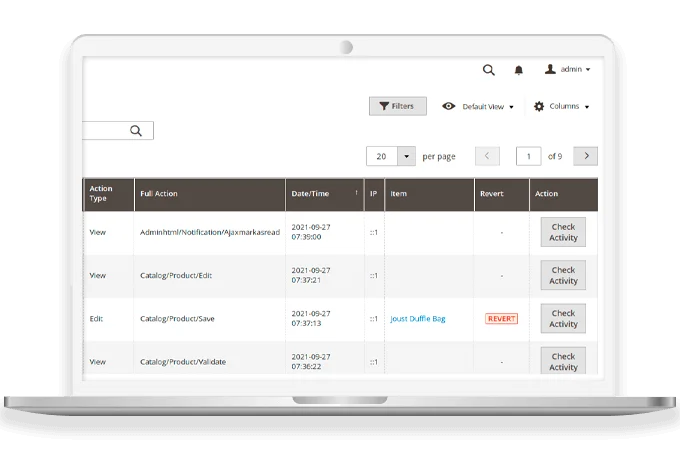
Task: Click the Action Type column header
Action: click(101, 194)
